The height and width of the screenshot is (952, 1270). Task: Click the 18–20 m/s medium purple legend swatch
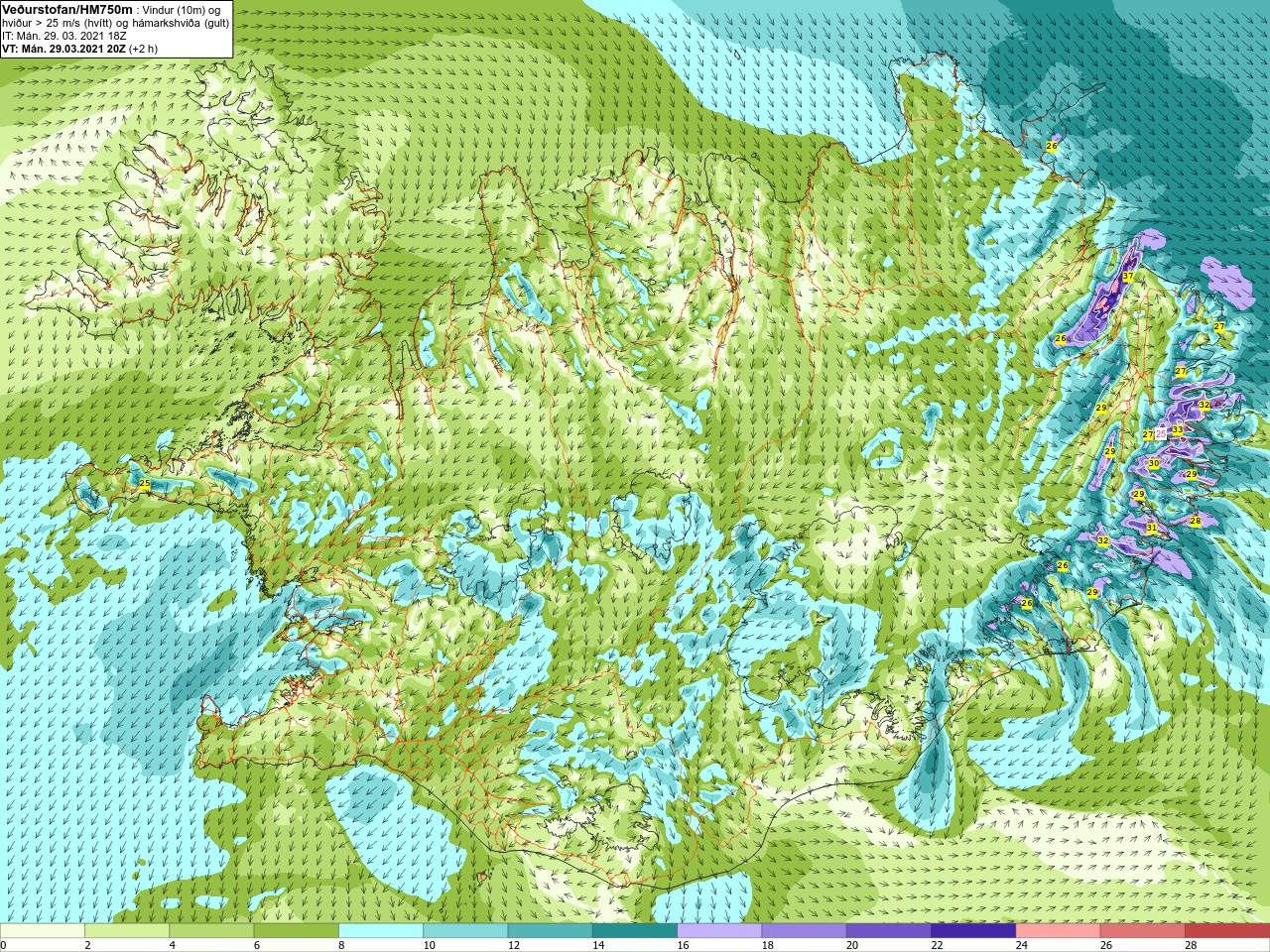point(804,930)
